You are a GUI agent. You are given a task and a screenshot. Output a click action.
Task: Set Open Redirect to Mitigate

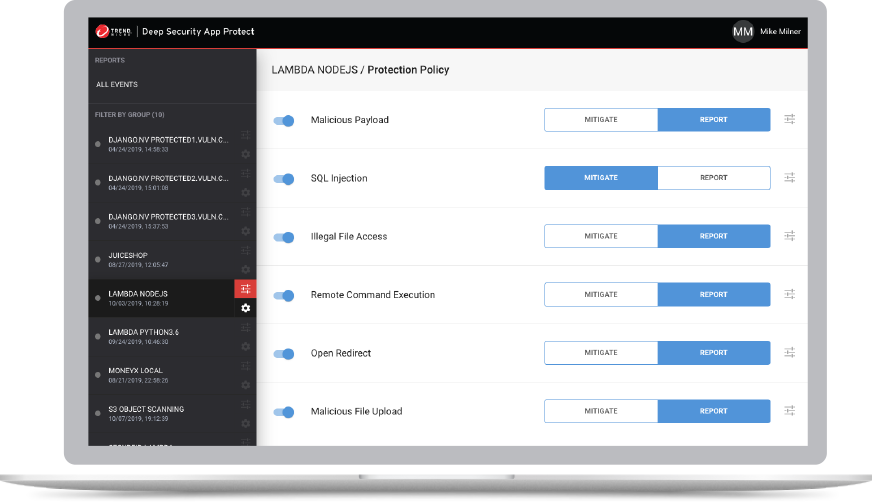coord(601,353)
